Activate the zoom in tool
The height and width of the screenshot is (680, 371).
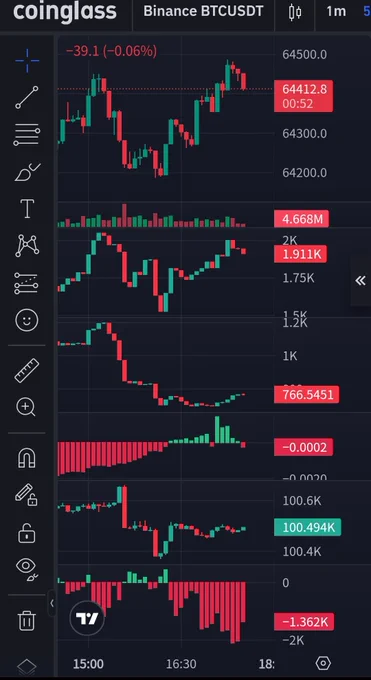pos(26,407)
